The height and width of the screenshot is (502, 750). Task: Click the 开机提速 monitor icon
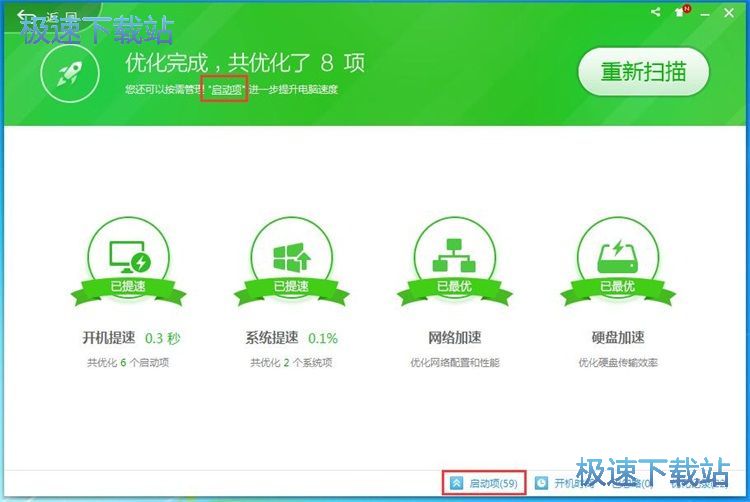pyautogui.click(x=129, y=257)
